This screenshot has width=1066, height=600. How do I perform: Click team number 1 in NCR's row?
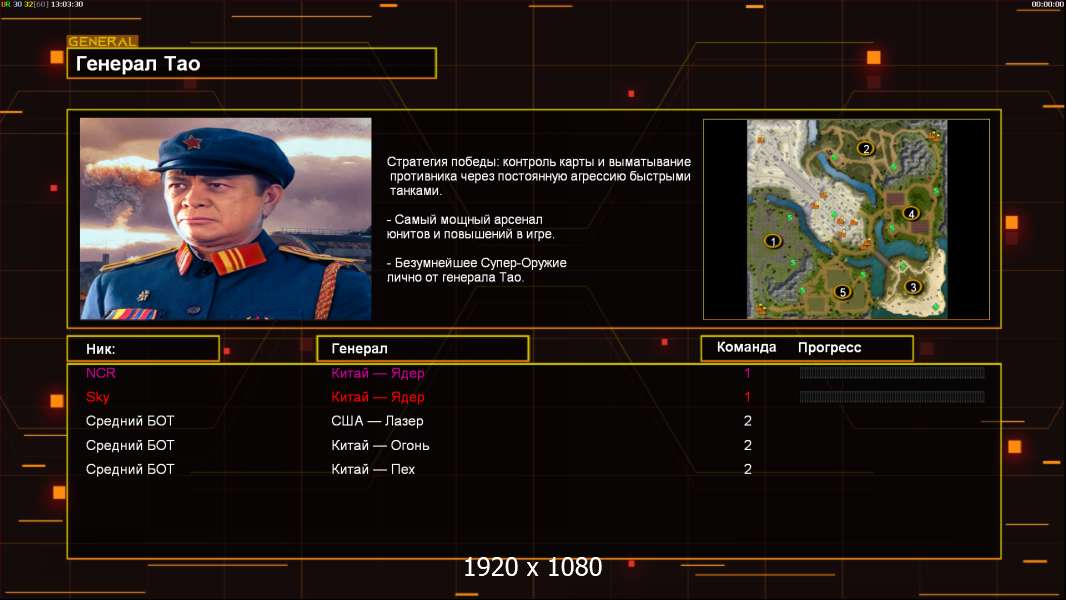point(747,373)
